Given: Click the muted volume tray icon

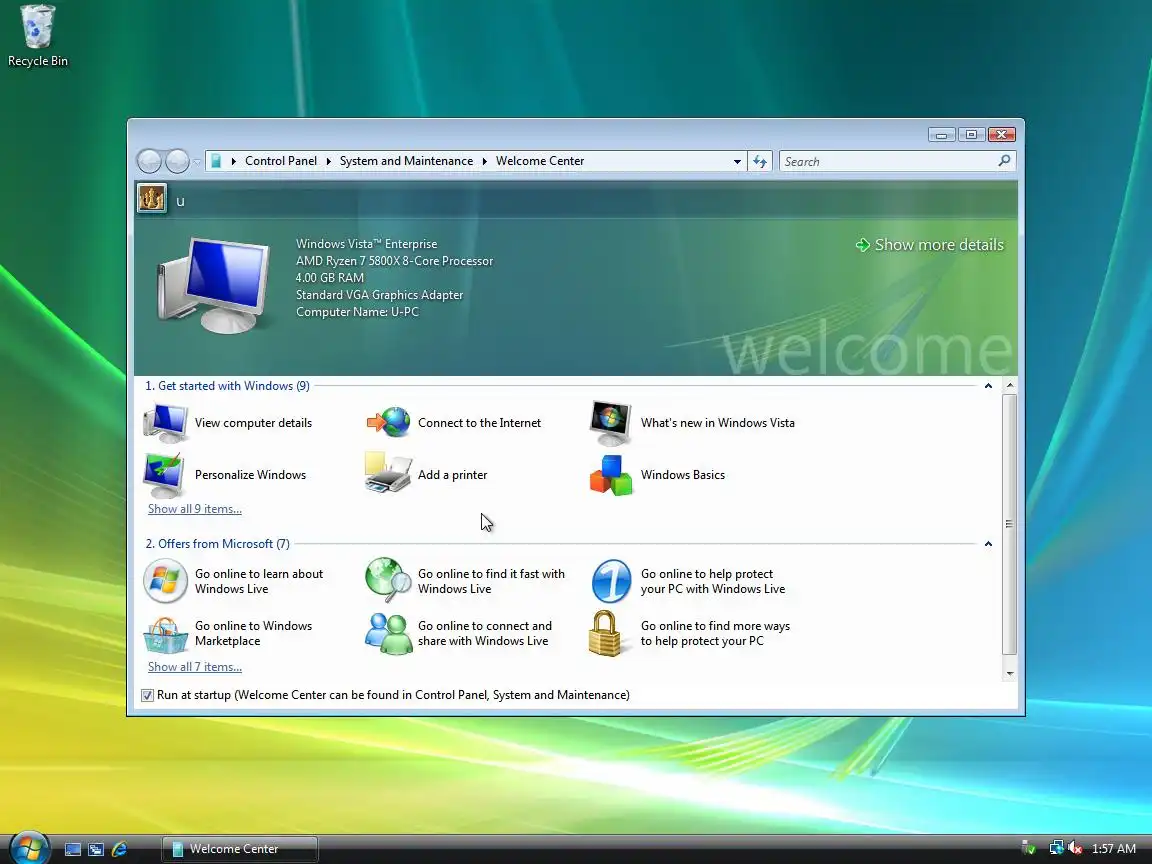Looking at the screenshot, I should click(x=1076, y=848).
